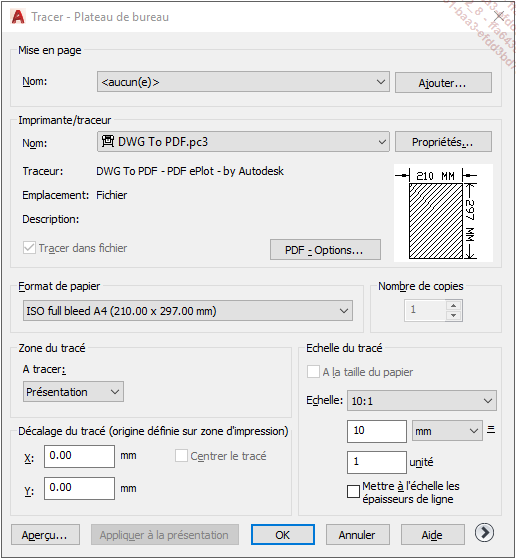Viewport: 516px width, 559px height.
Task: Click the AutoCAD logo in title bar
Action: click(x=18, y=17)
